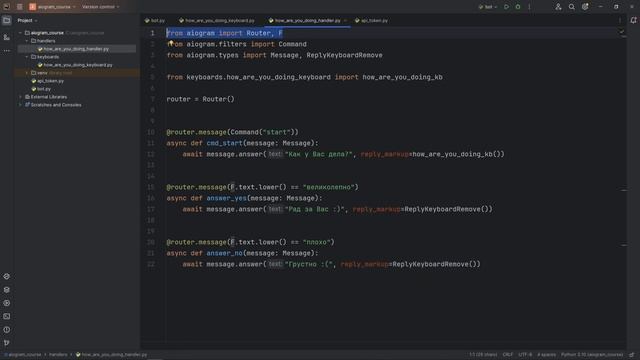Expand Scratches and Consoles node
This screenshot has width=640, height=360.
[x=20, y=105]
